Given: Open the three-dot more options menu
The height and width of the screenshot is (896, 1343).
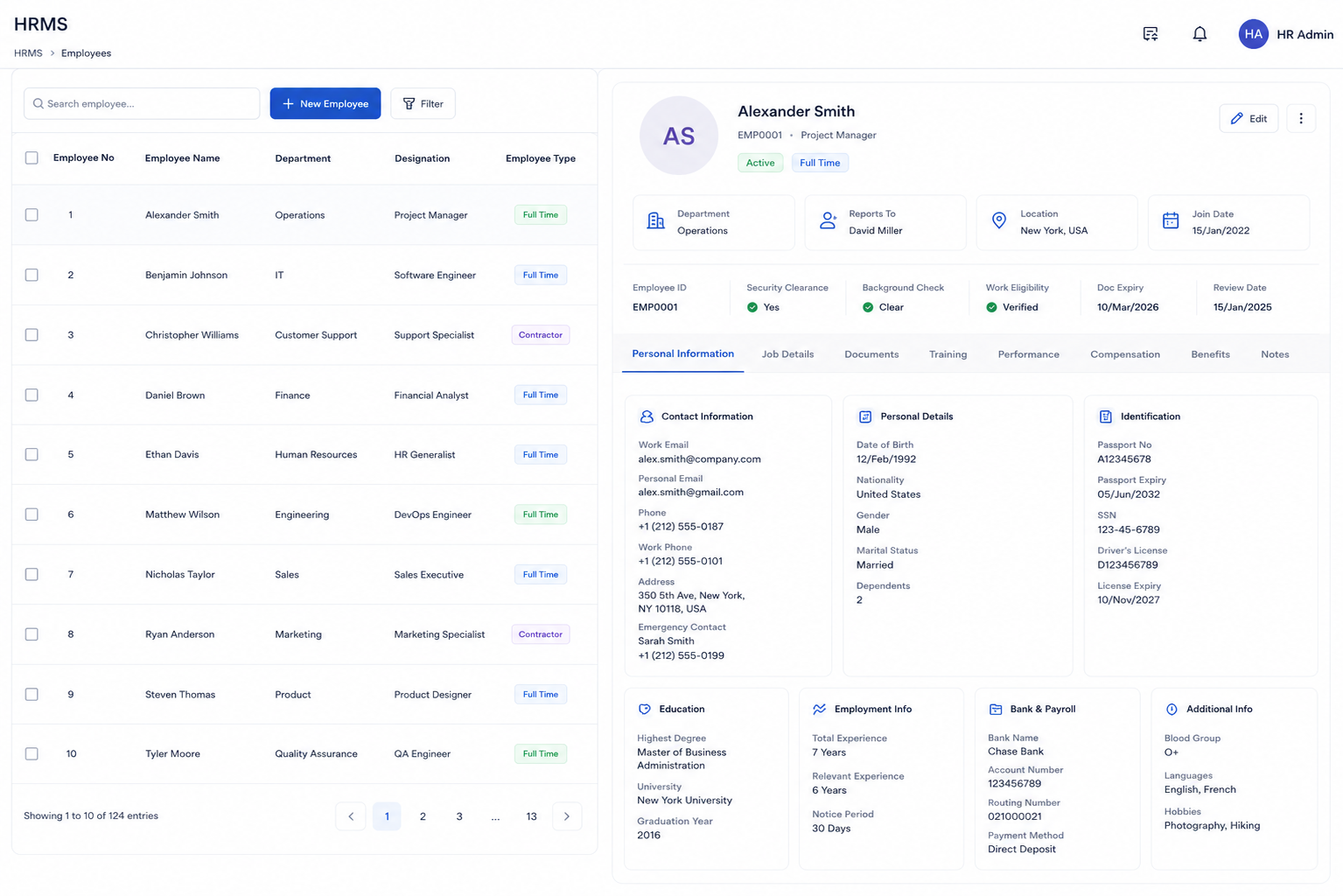Looking at the screenshot, I should [1301, 118].
